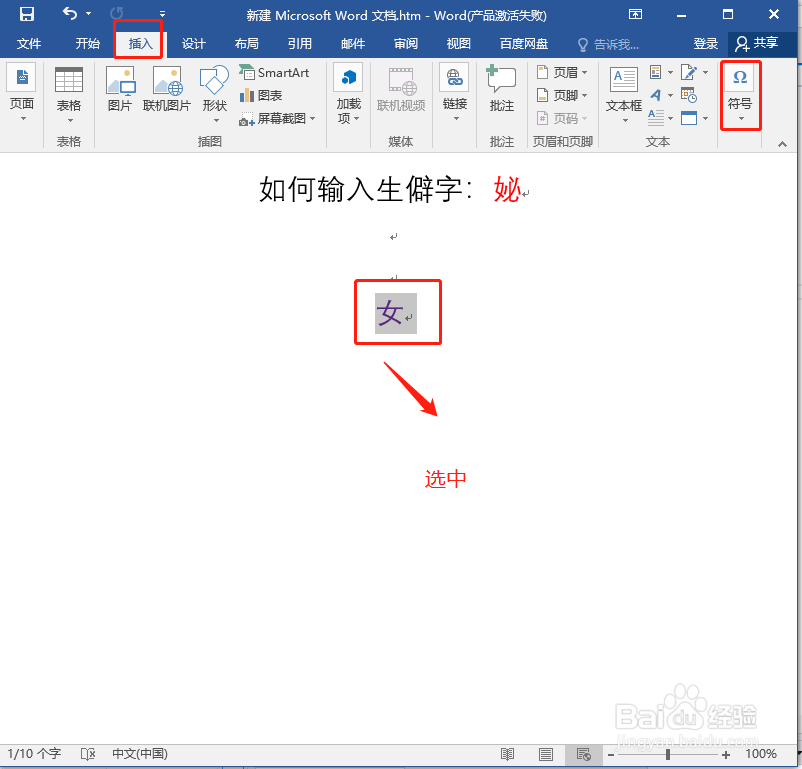Viewport: 802px width, 769px height.
Task: Switch to Print Layout view
Action: pyautogui.click(x=546, y=754)
